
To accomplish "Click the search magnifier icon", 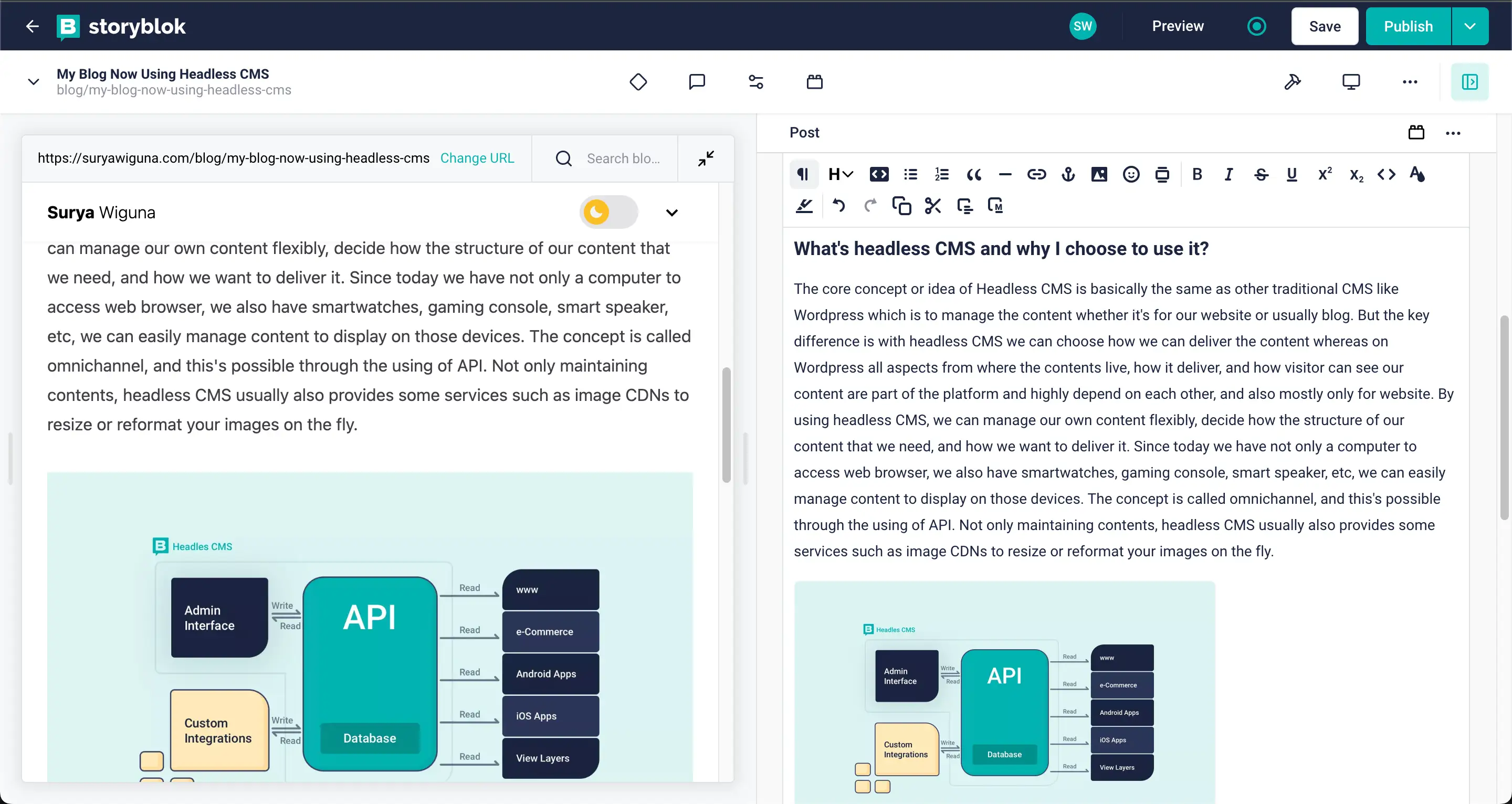I will pyautogui.click(x=563, y=158).
